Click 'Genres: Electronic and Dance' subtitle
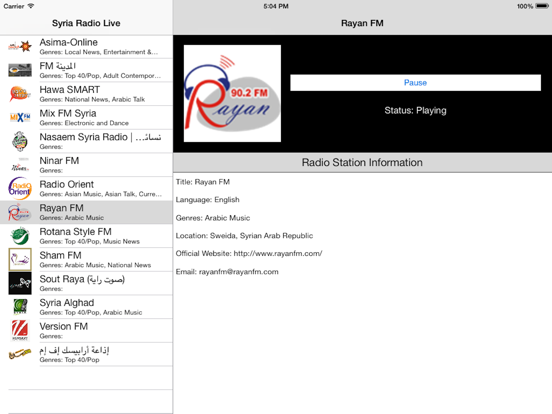 (84, 123)
